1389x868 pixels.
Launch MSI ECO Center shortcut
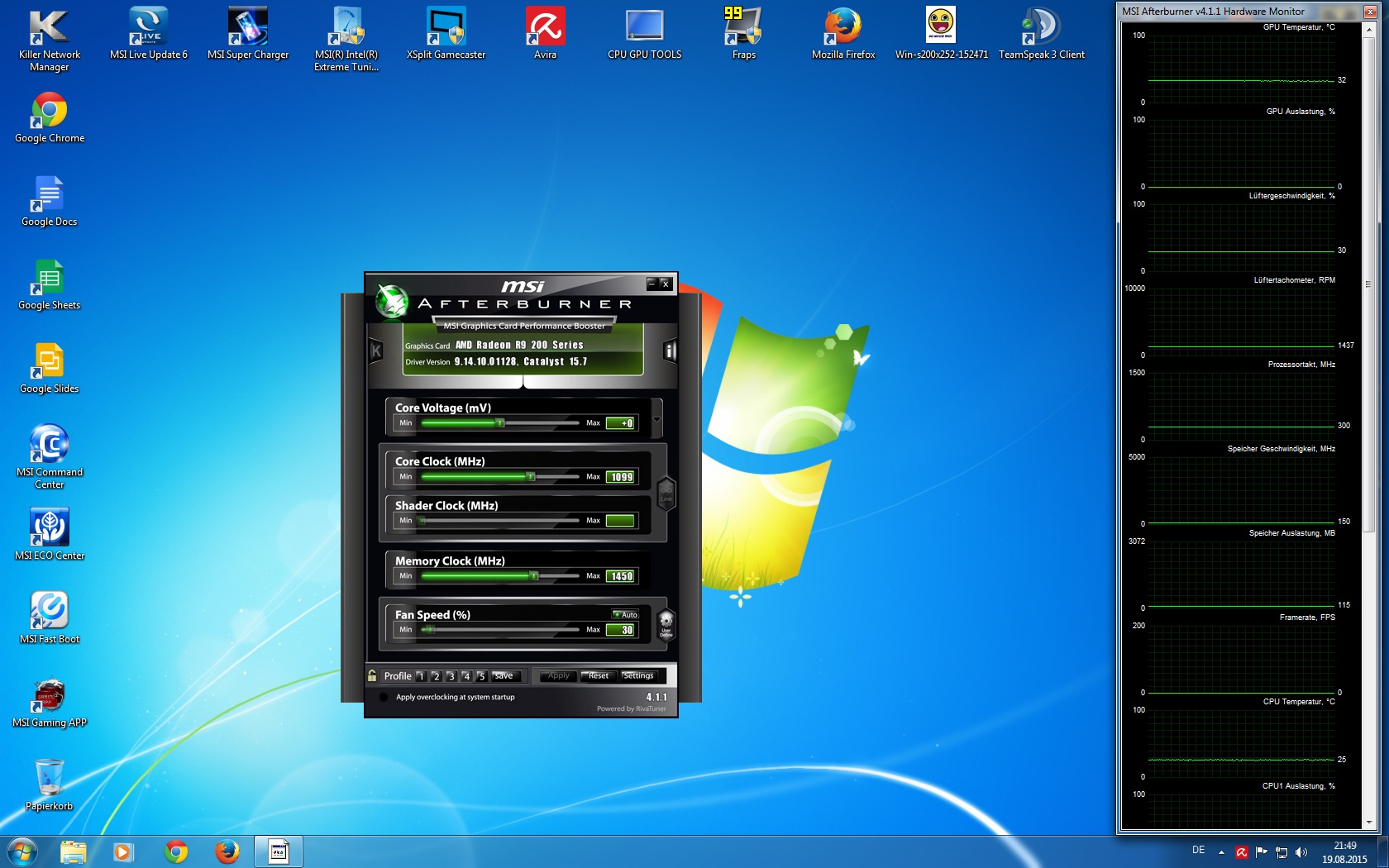[50, 535]
